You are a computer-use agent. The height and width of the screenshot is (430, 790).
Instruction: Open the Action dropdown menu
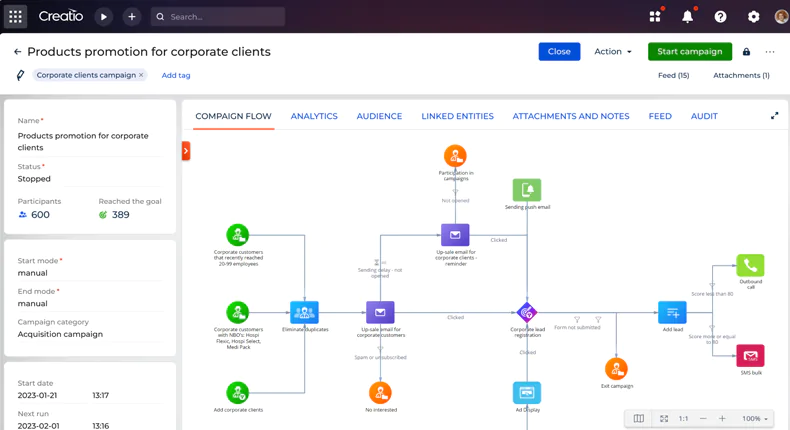point(613,51)
